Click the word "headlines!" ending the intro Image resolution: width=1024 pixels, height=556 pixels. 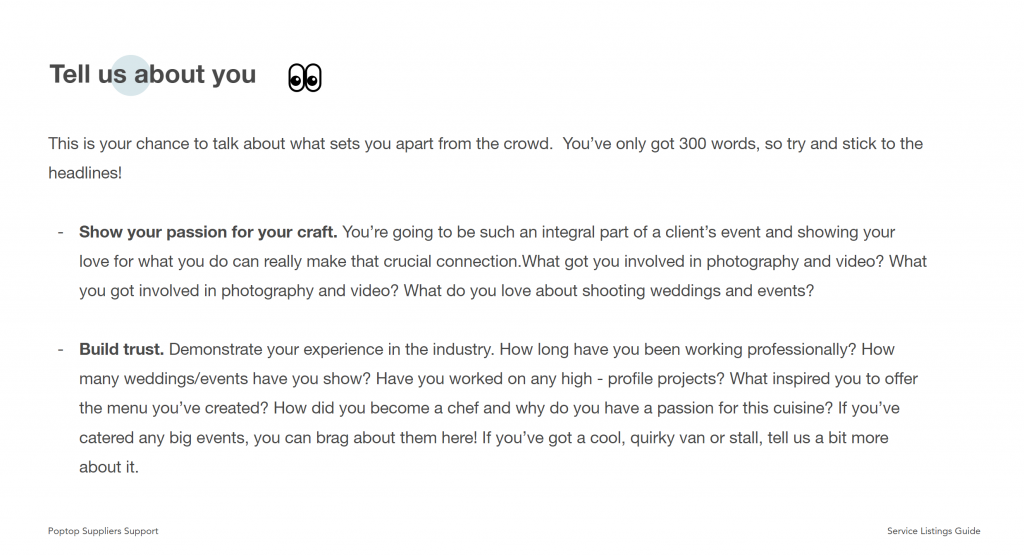(x=85, y=173)
